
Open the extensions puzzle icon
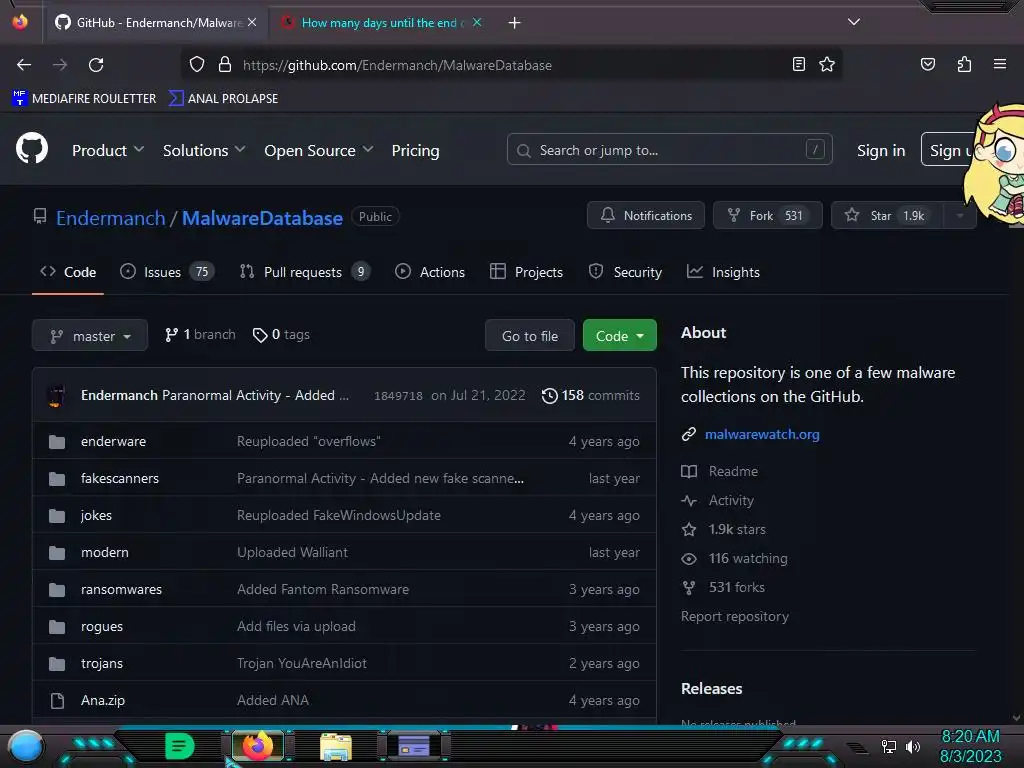pyautogui.click(x=964, y=64)
